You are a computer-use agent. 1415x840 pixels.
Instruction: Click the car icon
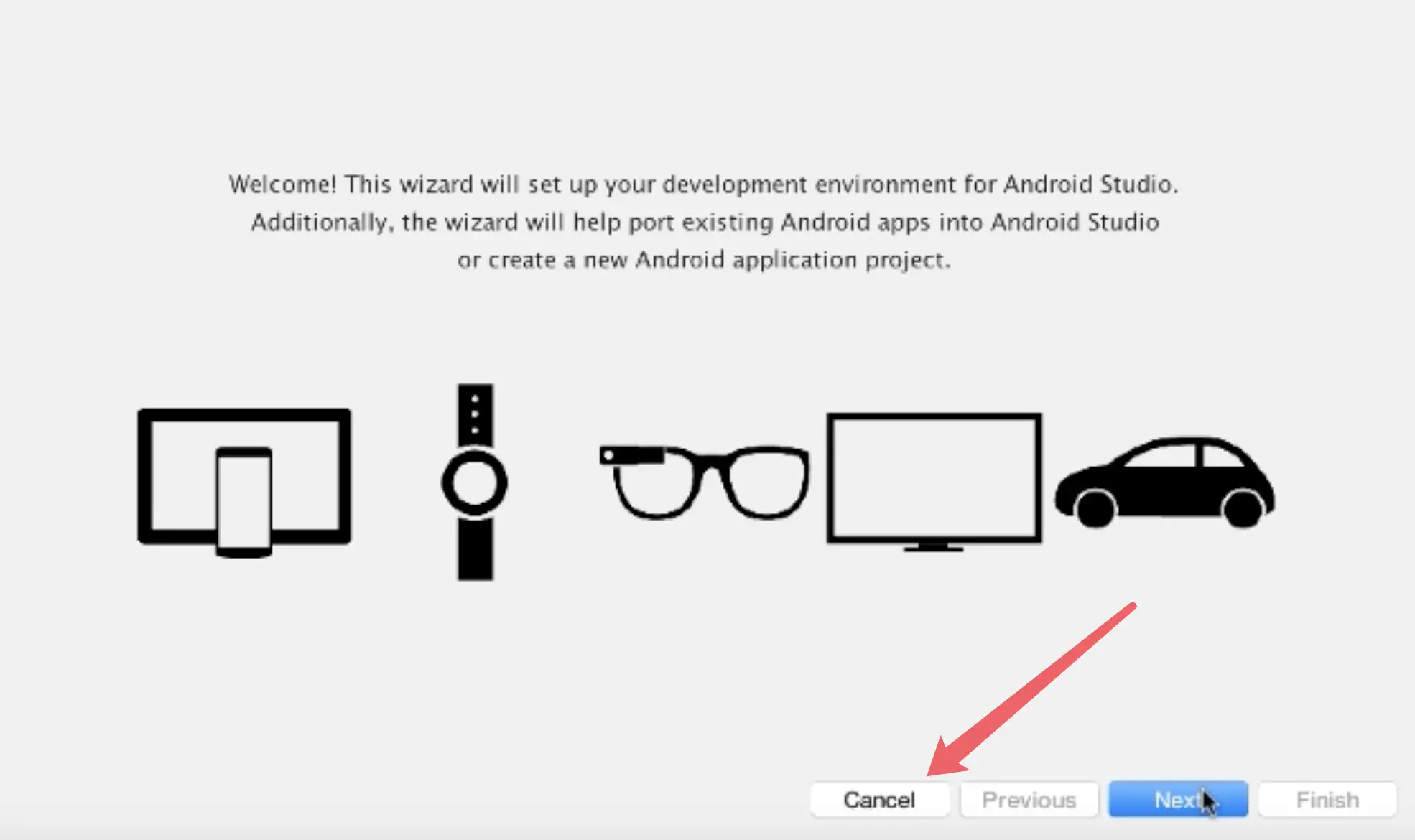1164,482
